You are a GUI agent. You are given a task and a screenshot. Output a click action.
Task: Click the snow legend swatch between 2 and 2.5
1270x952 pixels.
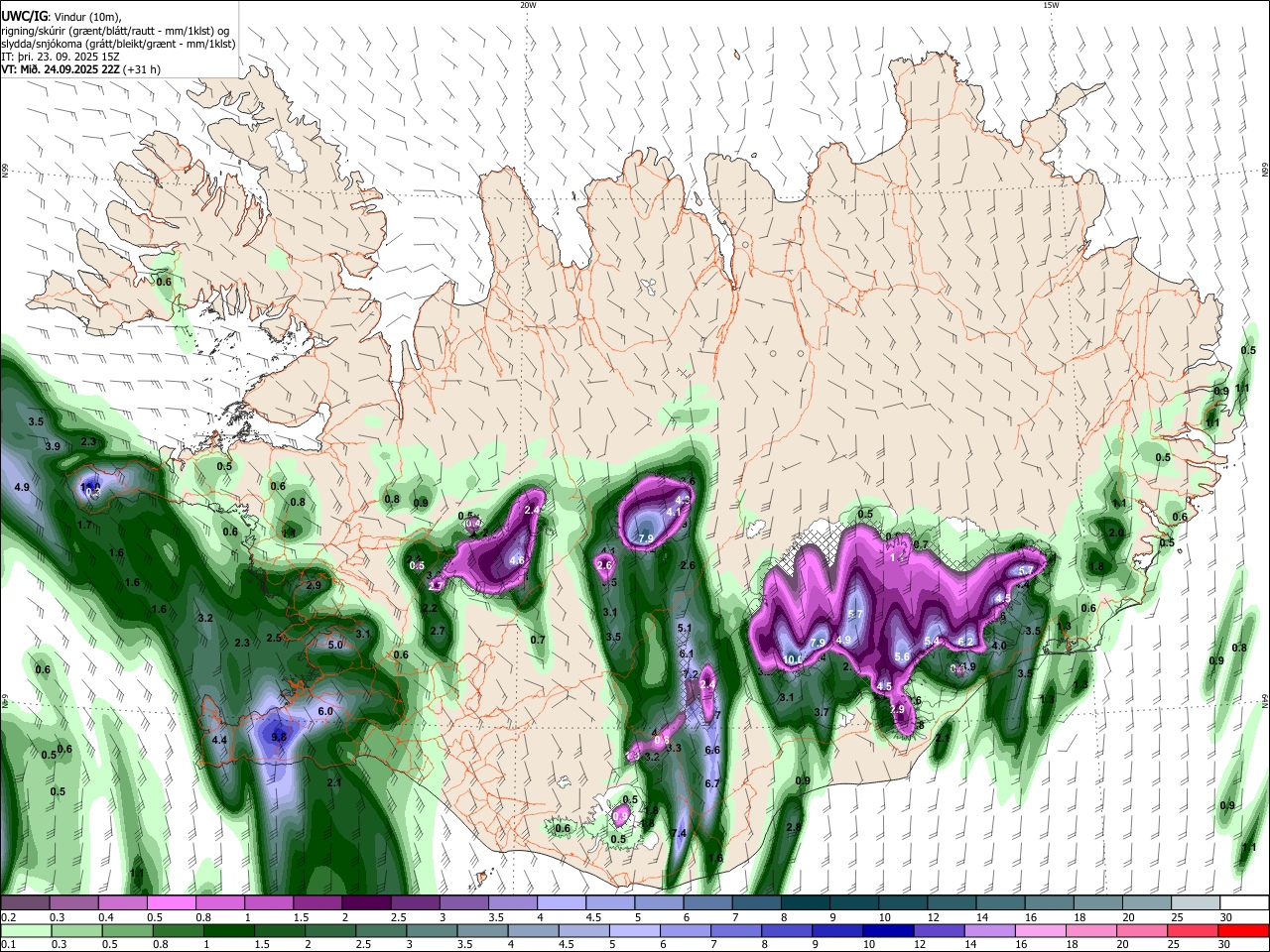coord(366,903)
